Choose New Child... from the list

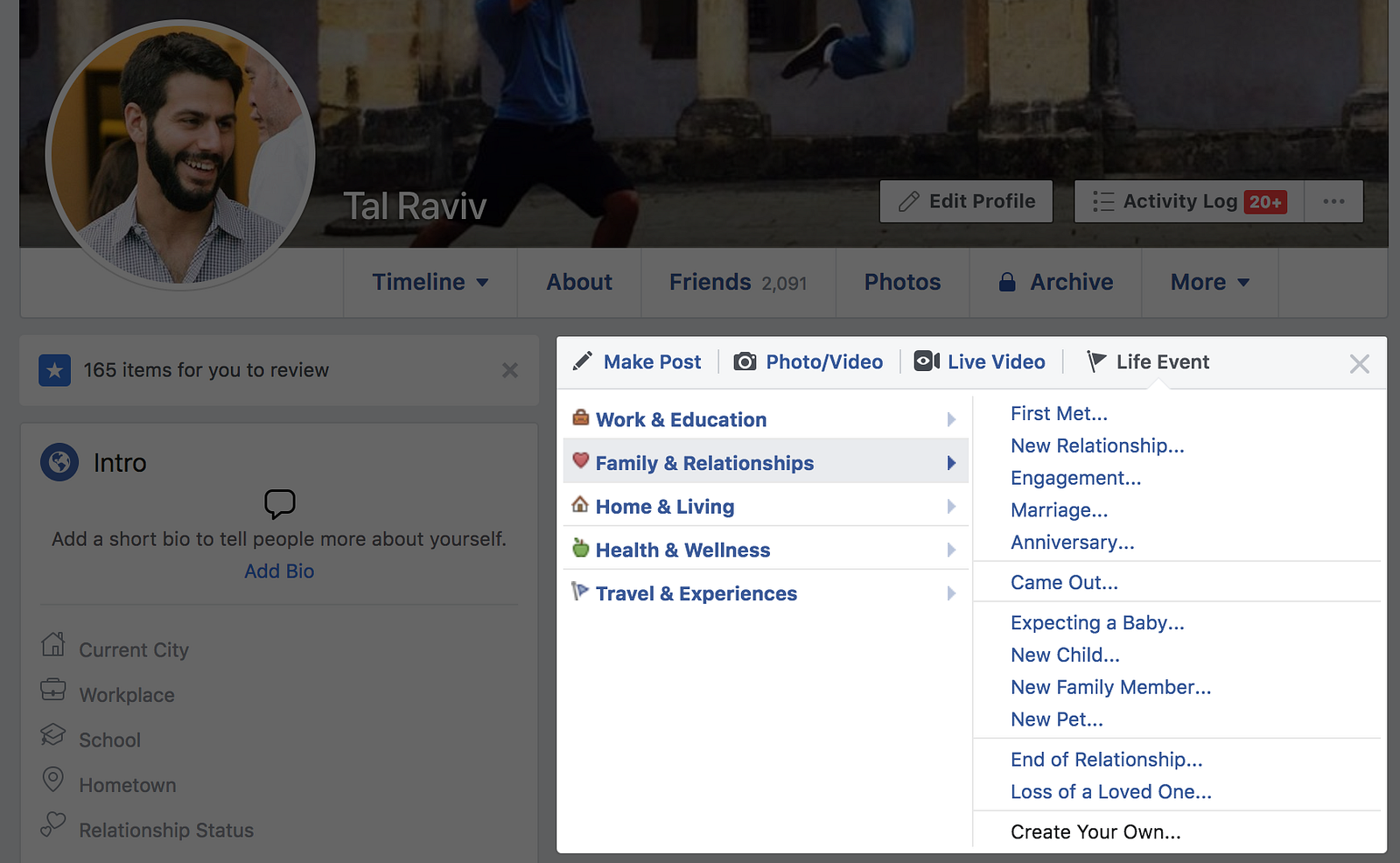pos(1065,655)
